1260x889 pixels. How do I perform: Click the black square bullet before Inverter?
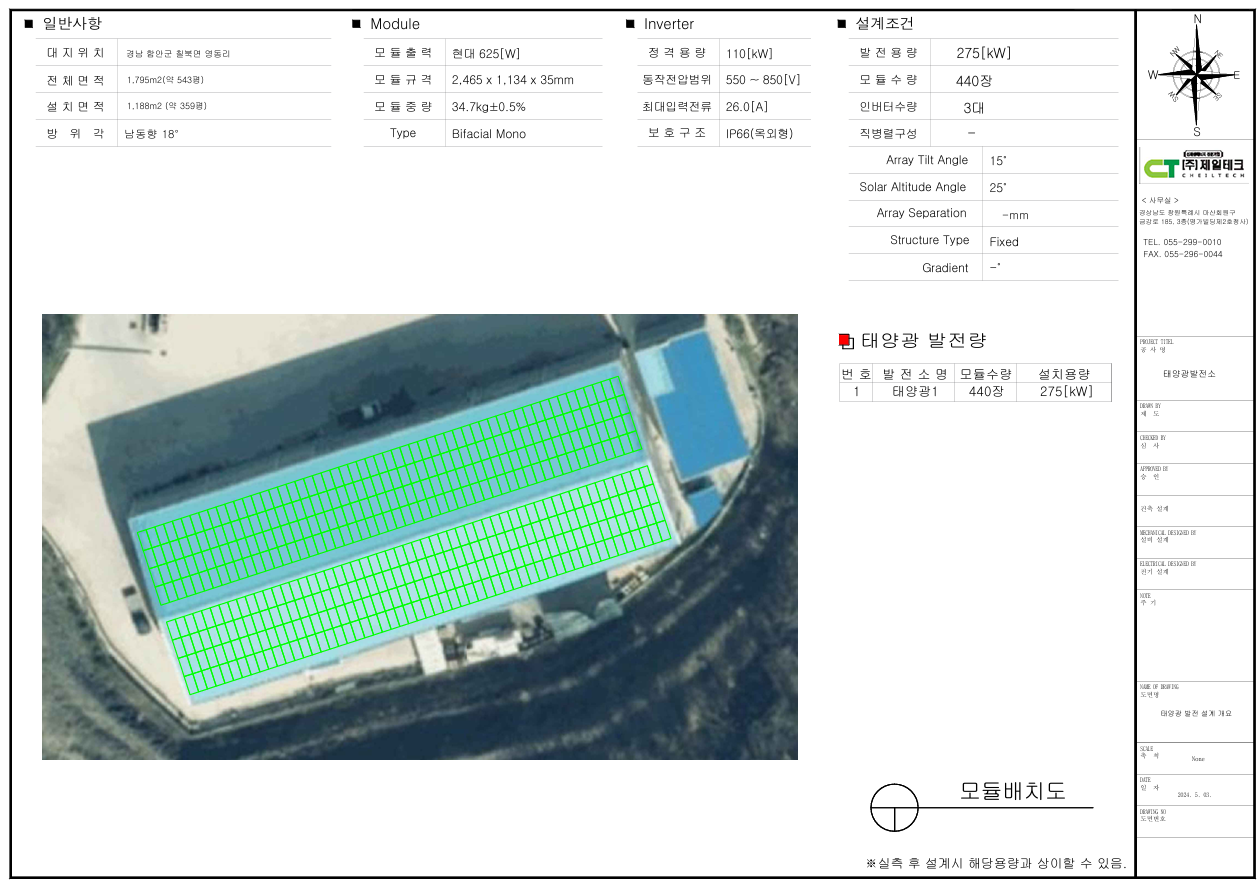click(630, 24)
